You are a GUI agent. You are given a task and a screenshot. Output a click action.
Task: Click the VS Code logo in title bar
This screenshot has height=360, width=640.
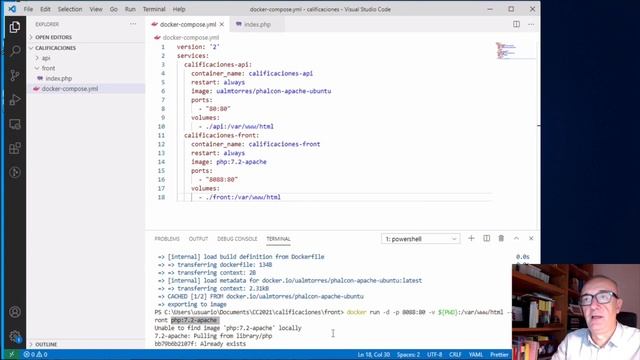[x=12, y=9]
